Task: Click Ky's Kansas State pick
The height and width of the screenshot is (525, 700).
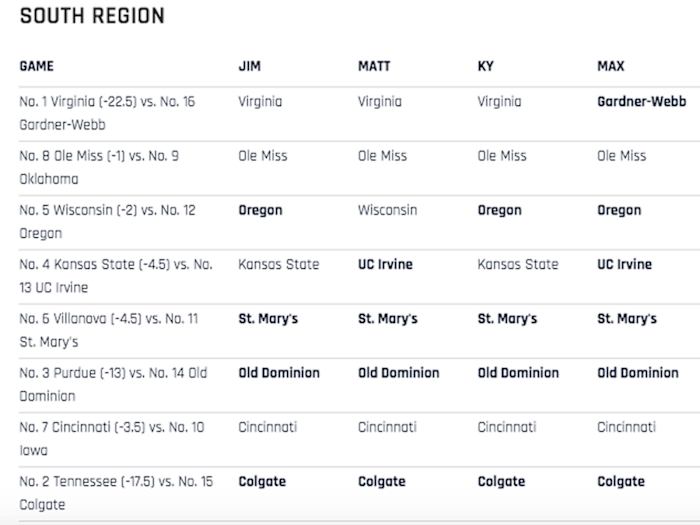Action: [x=517, y=265]
